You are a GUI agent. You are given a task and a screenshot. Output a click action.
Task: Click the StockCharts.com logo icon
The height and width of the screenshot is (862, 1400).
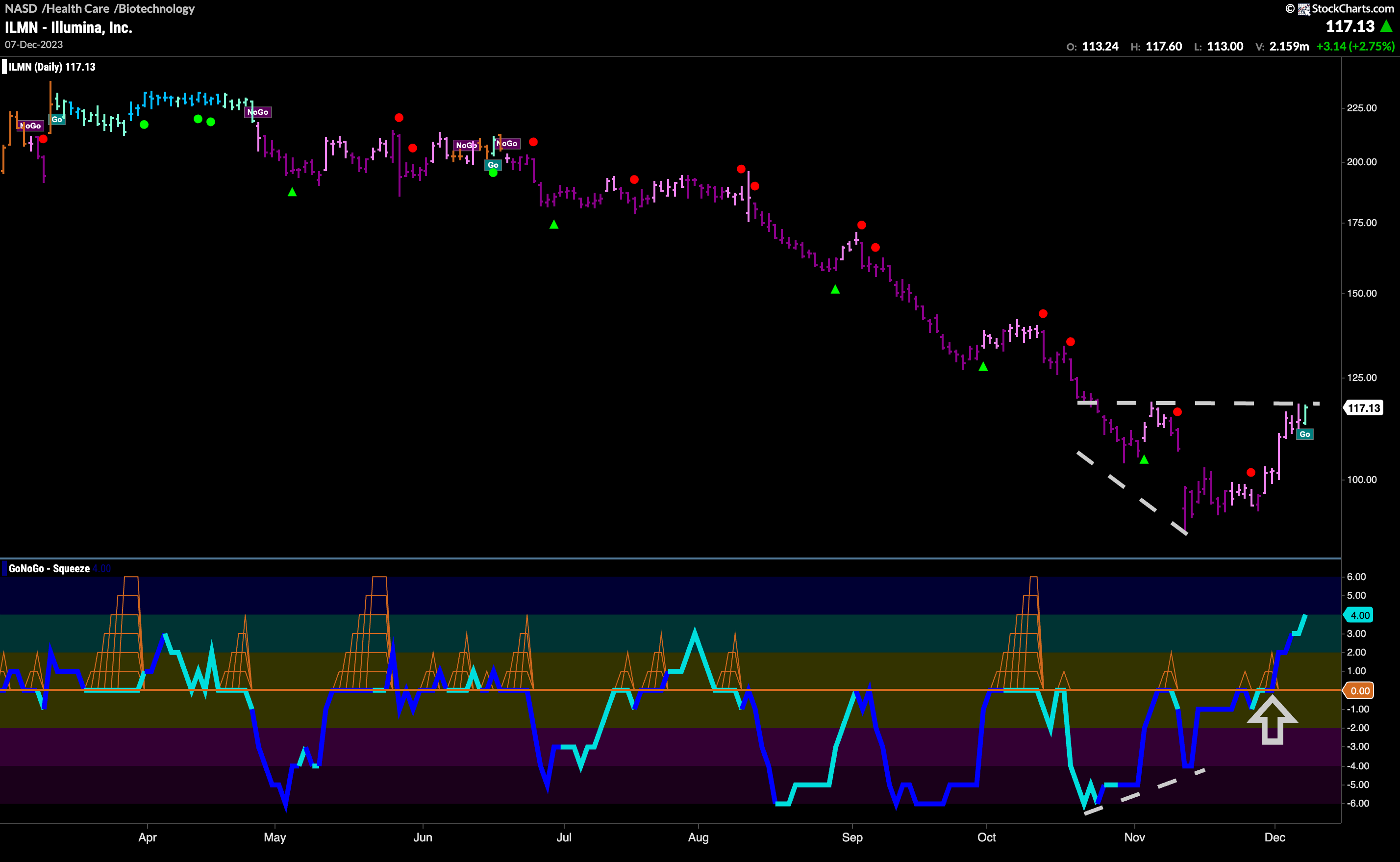coord(1303,9)
